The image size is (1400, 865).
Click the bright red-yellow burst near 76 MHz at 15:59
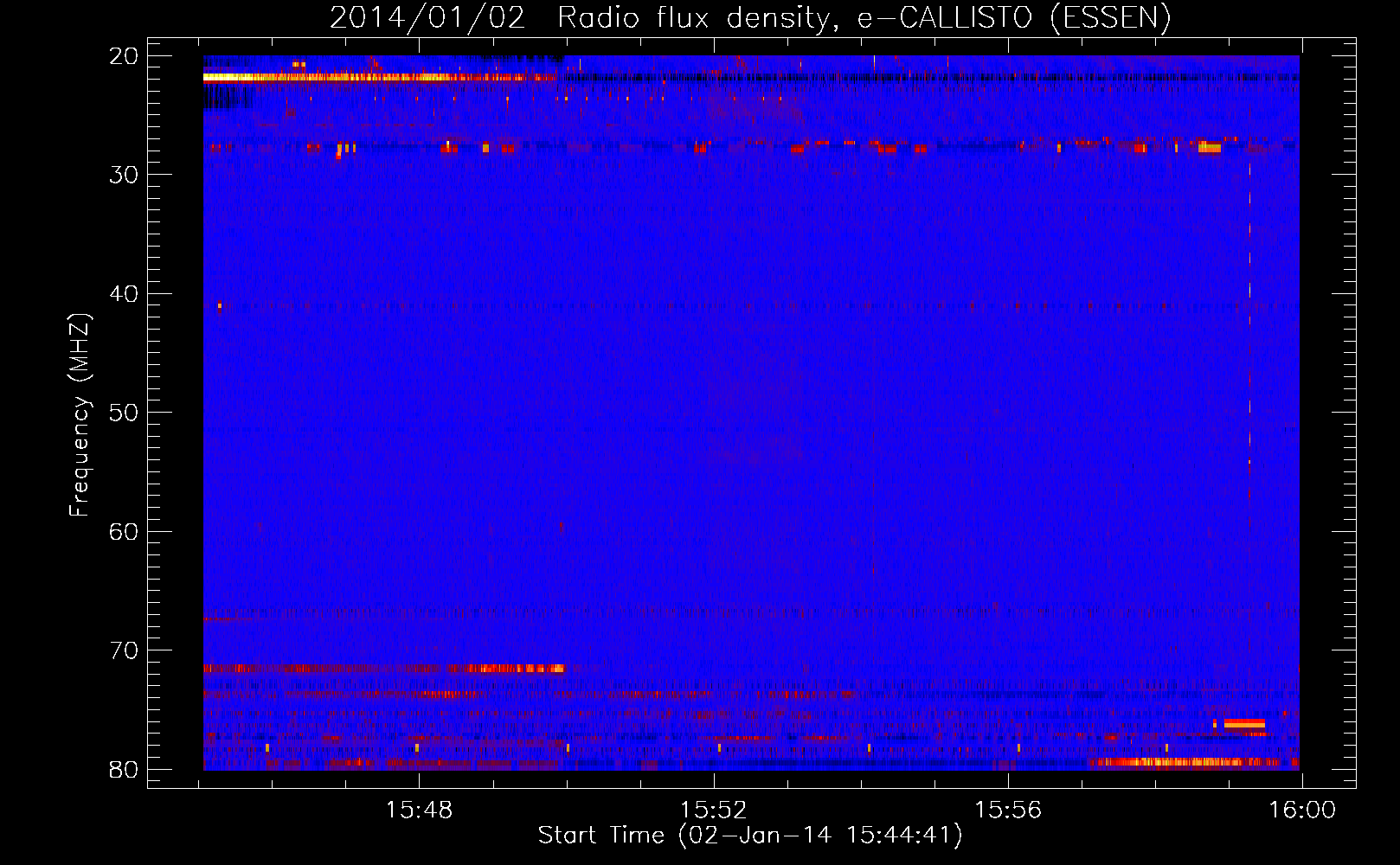point(1244,724)
